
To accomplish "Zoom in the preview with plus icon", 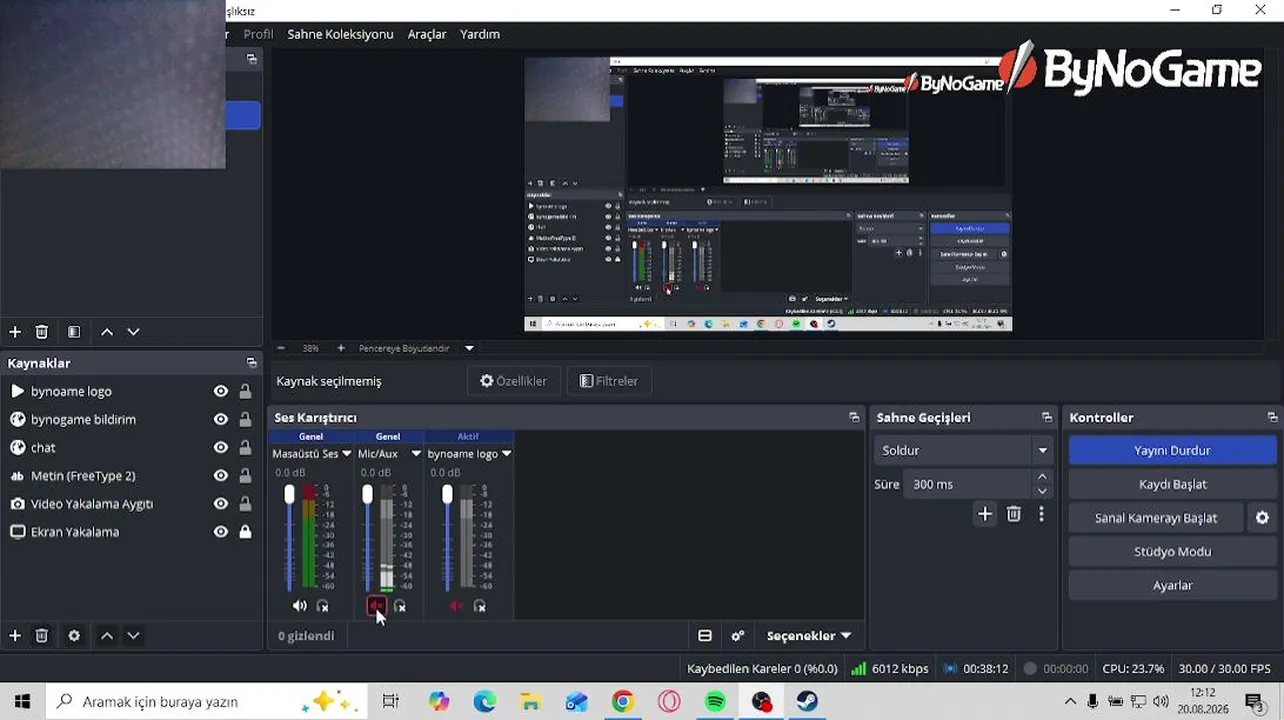I will click(x=341, y=348).
